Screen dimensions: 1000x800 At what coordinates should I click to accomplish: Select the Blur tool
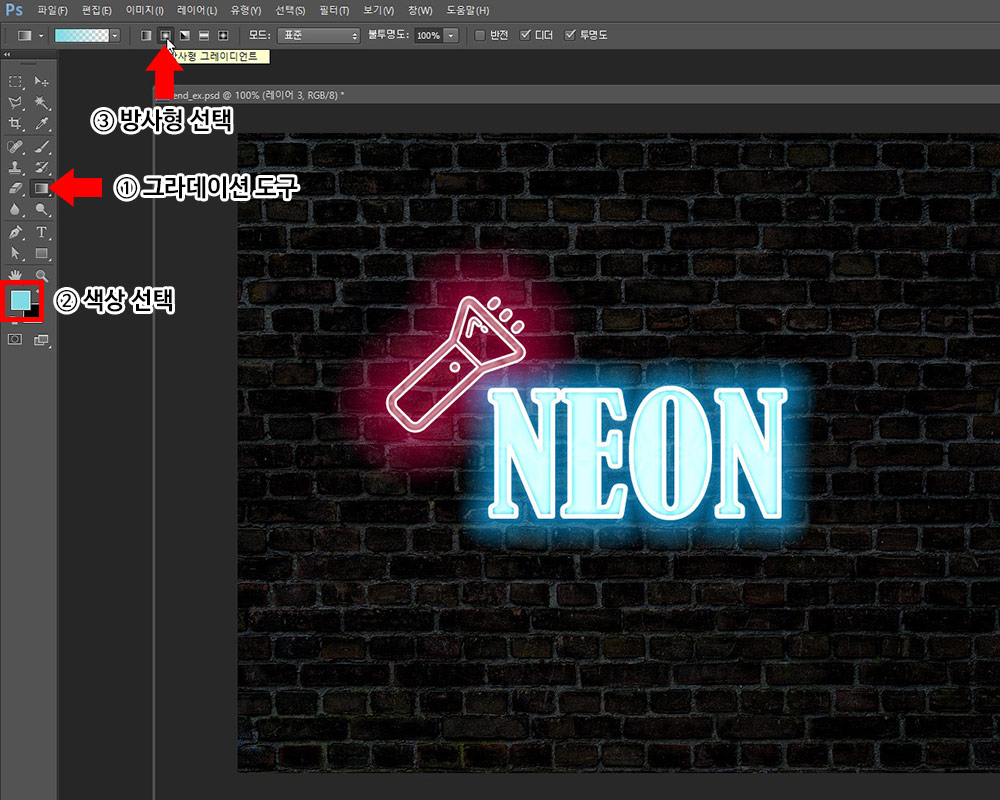15,209
